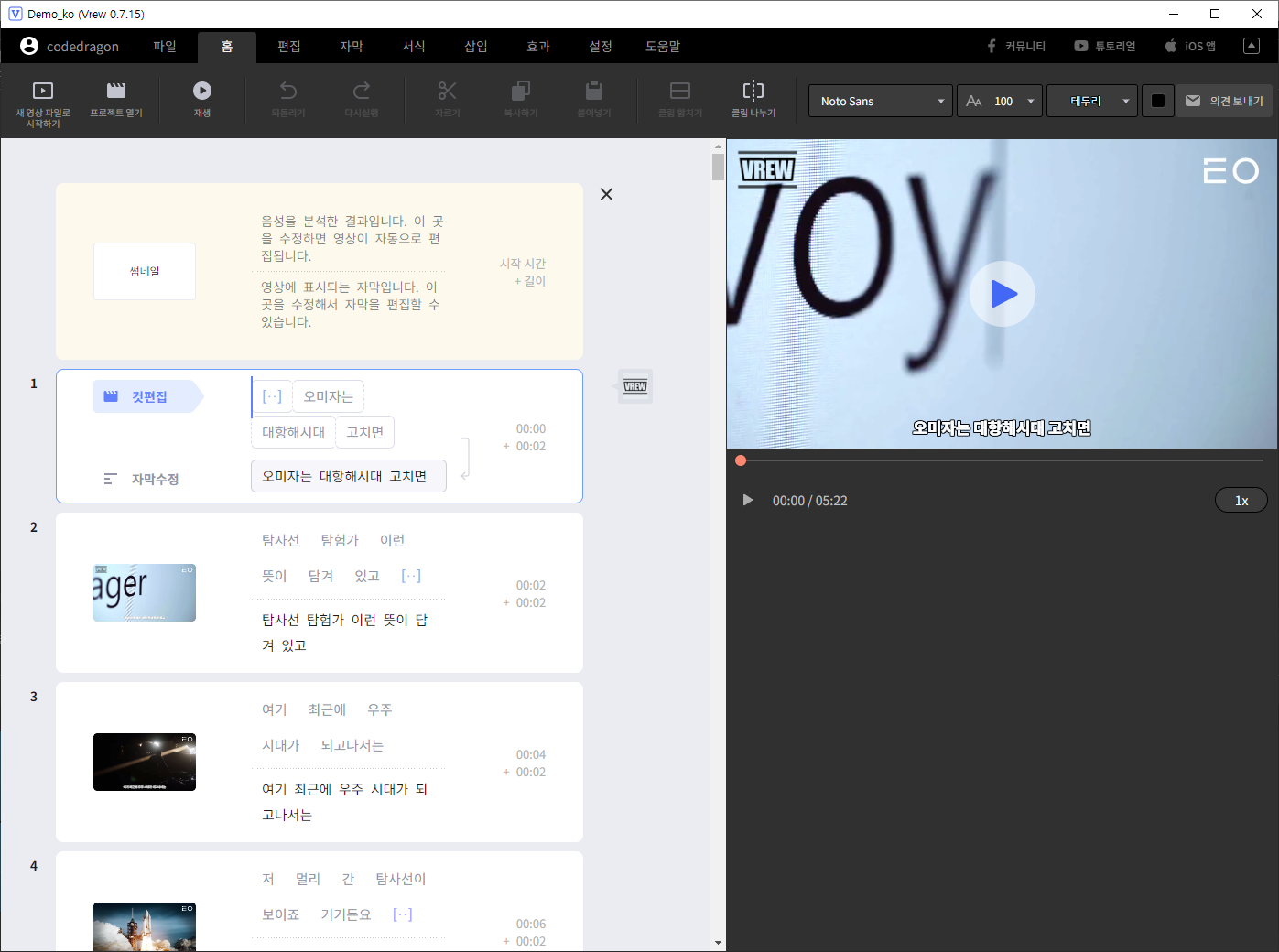1279x952 pixels.
Task: Open the 자막 menu
Action: [352, 46]
